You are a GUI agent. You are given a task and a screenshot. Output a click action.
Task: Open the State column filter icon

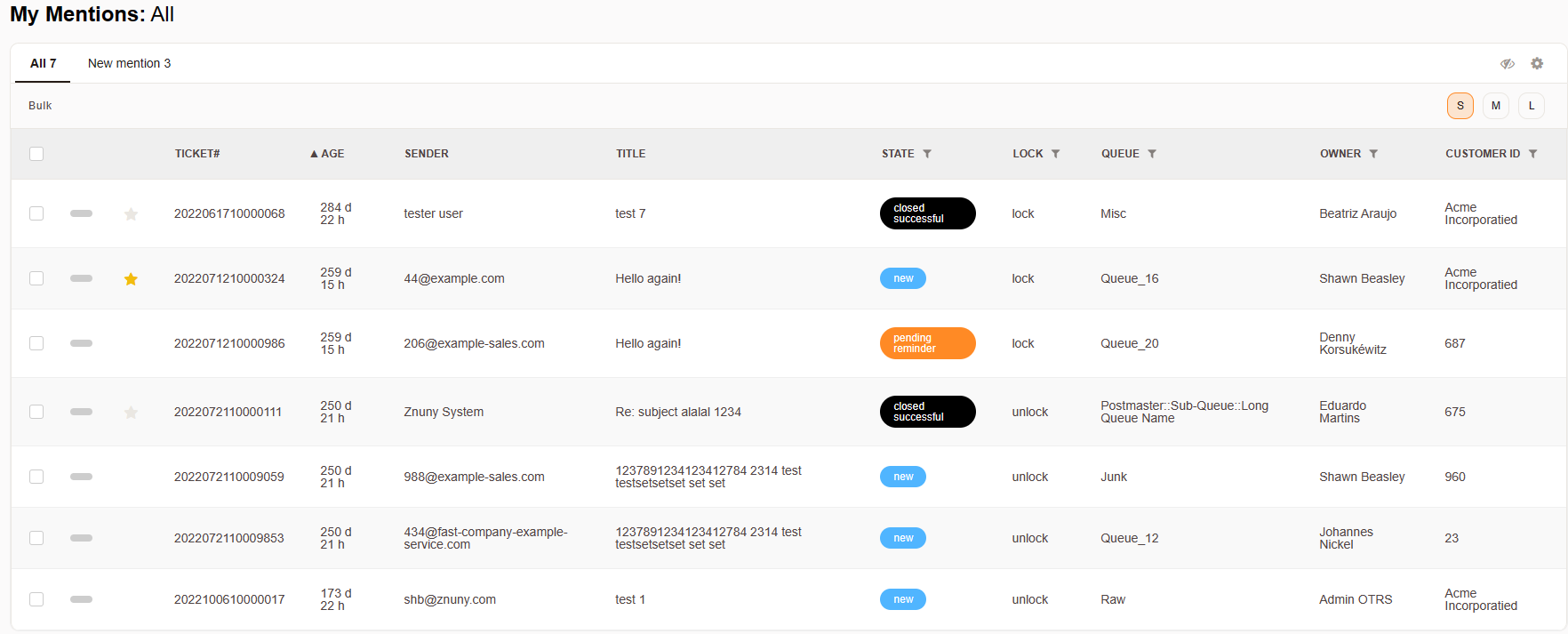coord(927,154)
